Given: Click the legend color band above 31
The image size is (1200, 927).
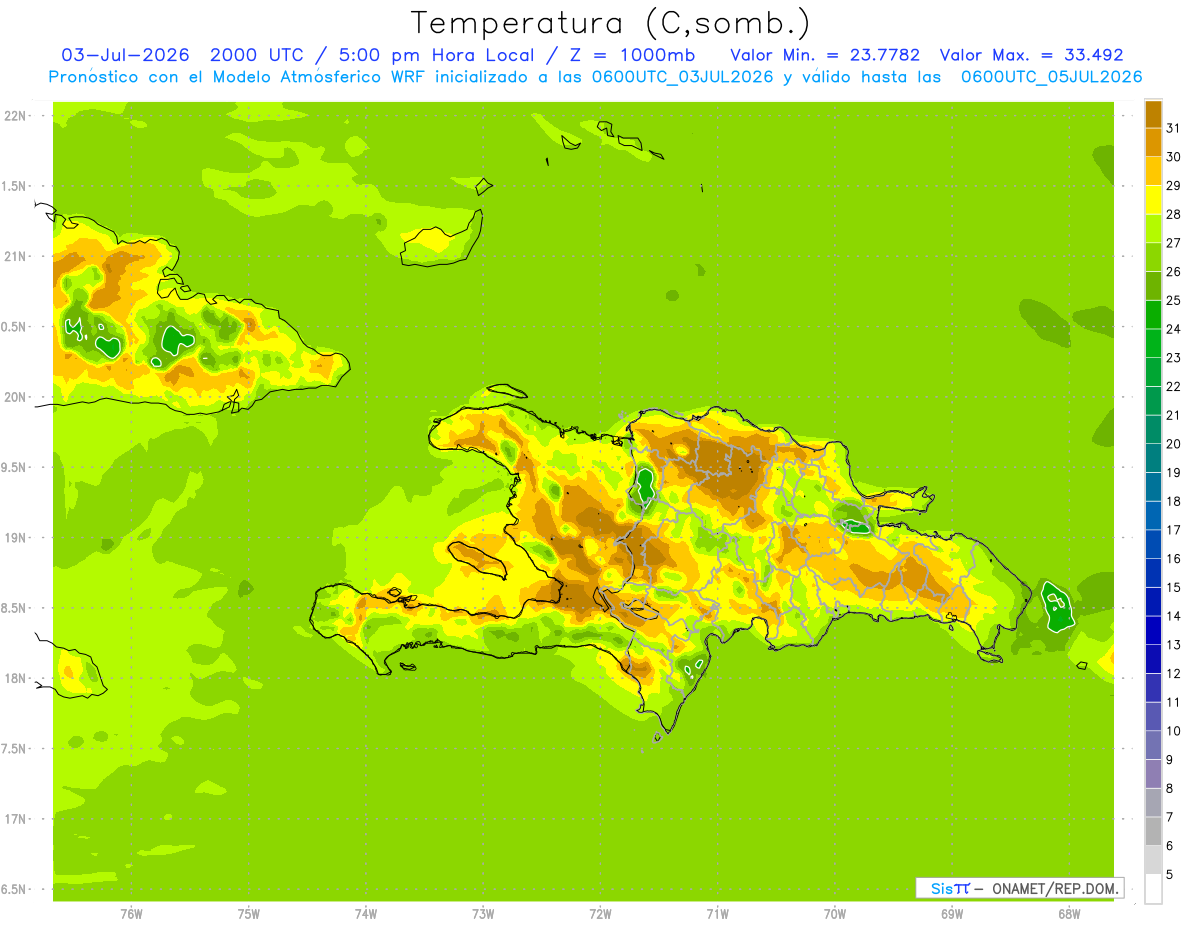Looking at the screenshot, I should [x=1153, y=113].
